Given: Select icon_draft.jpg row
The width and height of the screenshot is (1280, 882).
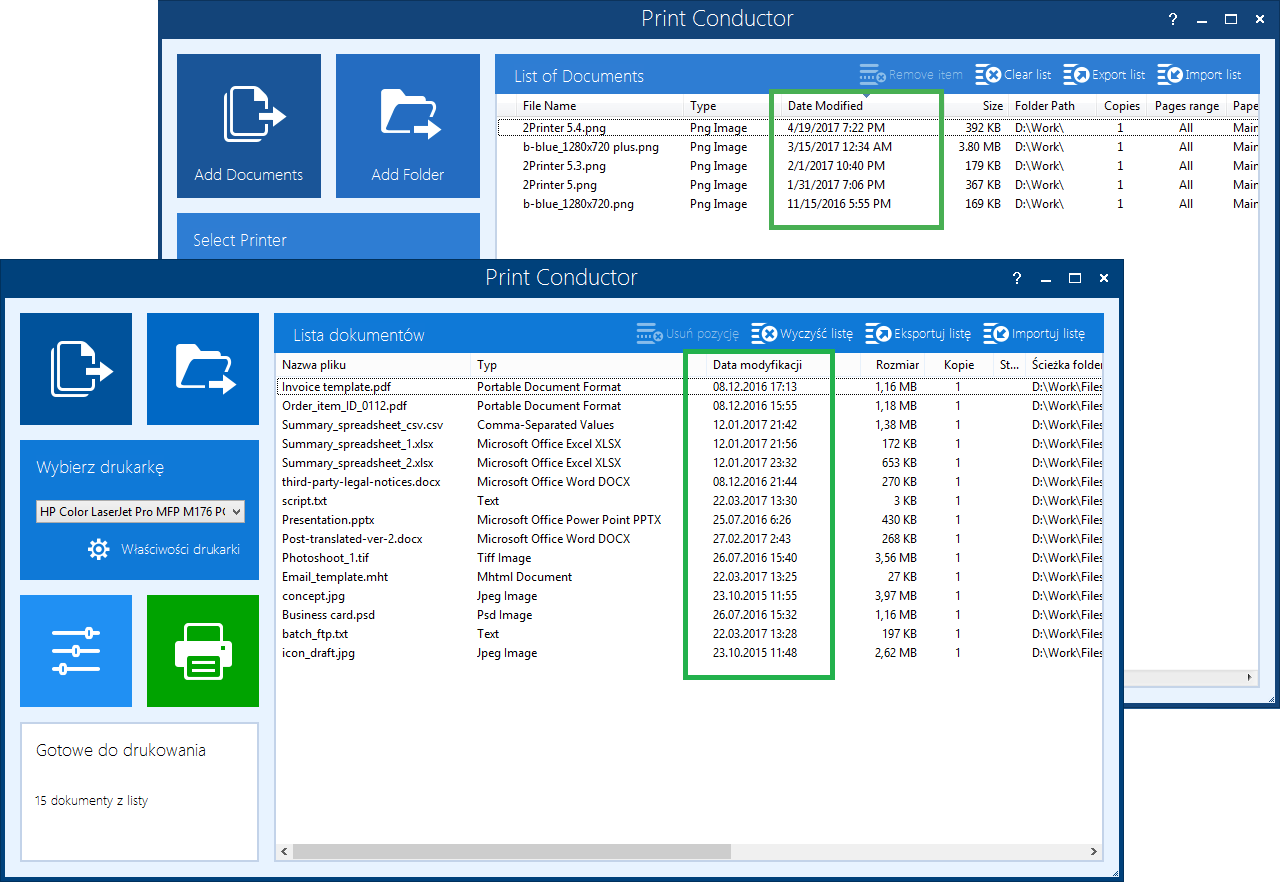Looking at the screenshot, I should [x=690, y=653].
